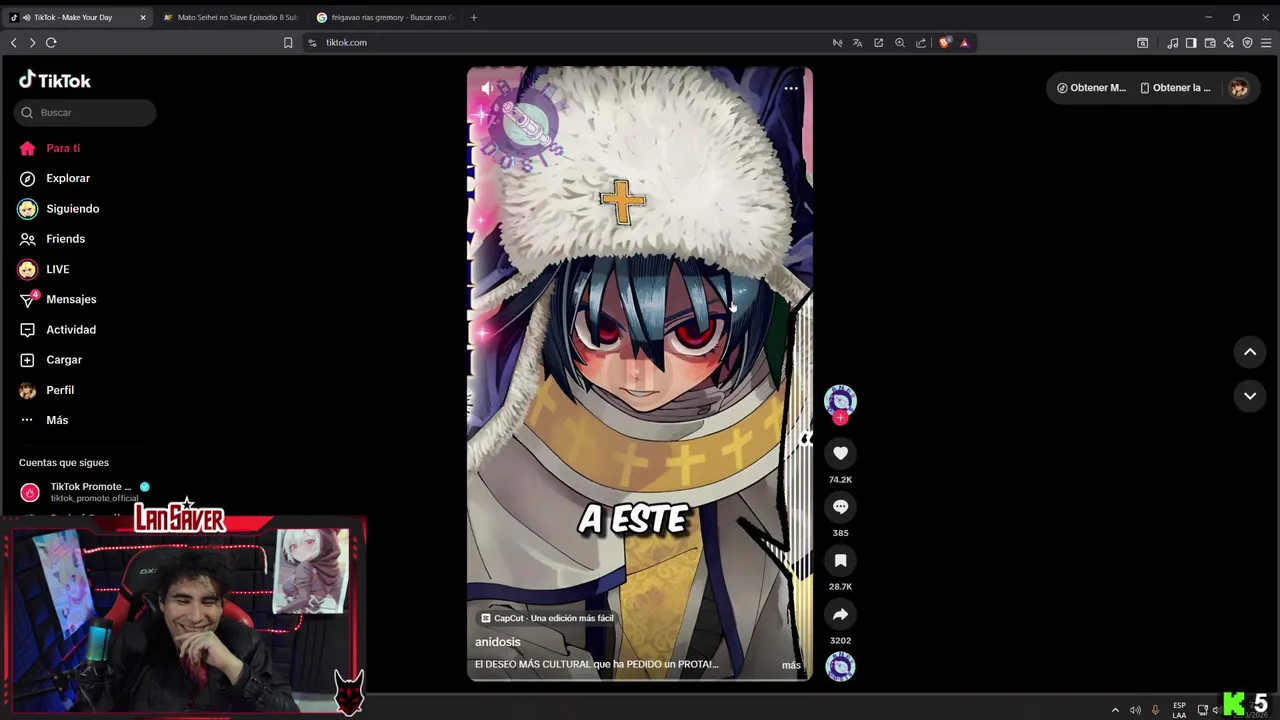Go to the previous video with up chevron

click(x=1250, y=352)
